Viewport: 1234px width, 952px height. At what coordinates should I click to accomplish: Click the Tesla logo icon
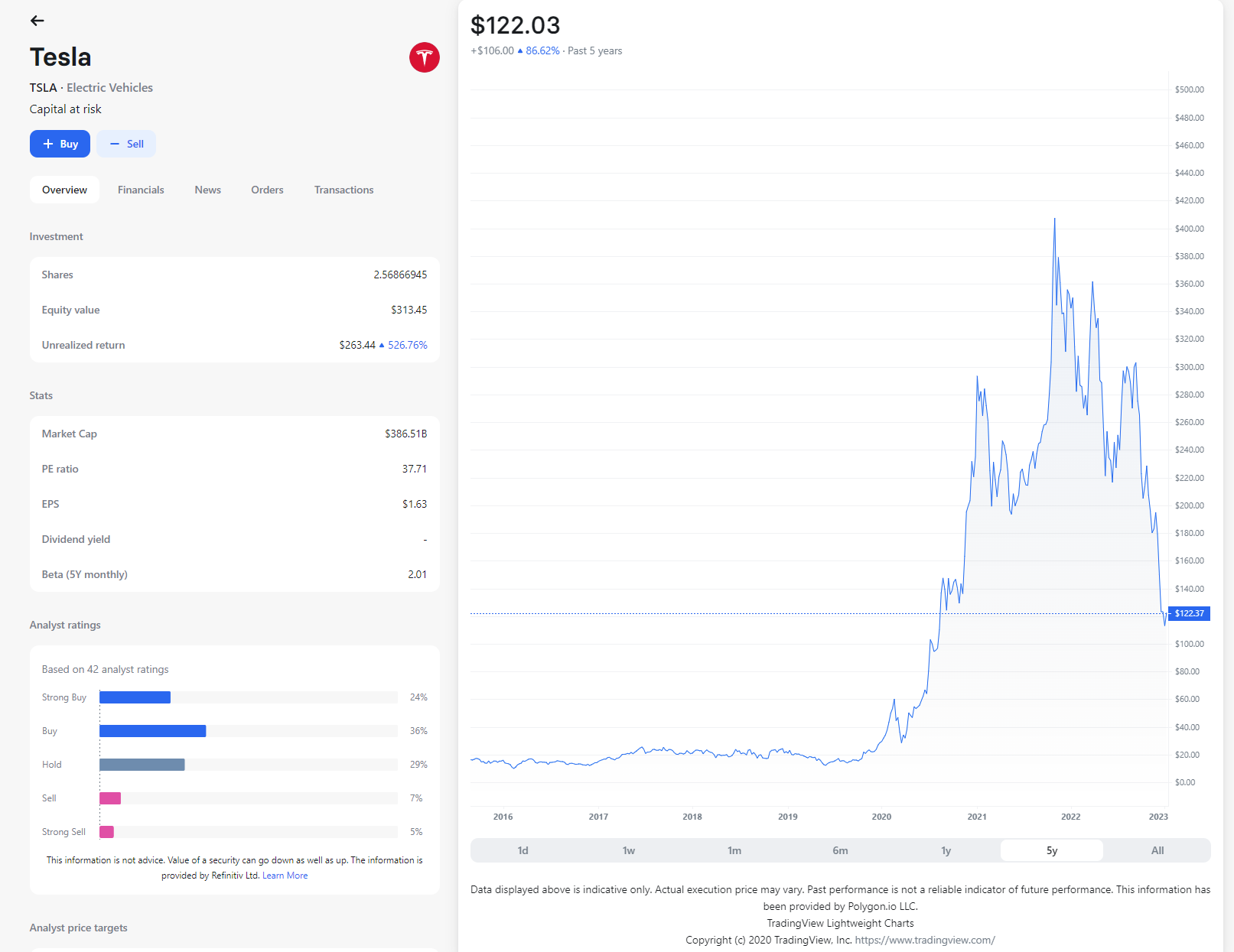click(424, 57)
